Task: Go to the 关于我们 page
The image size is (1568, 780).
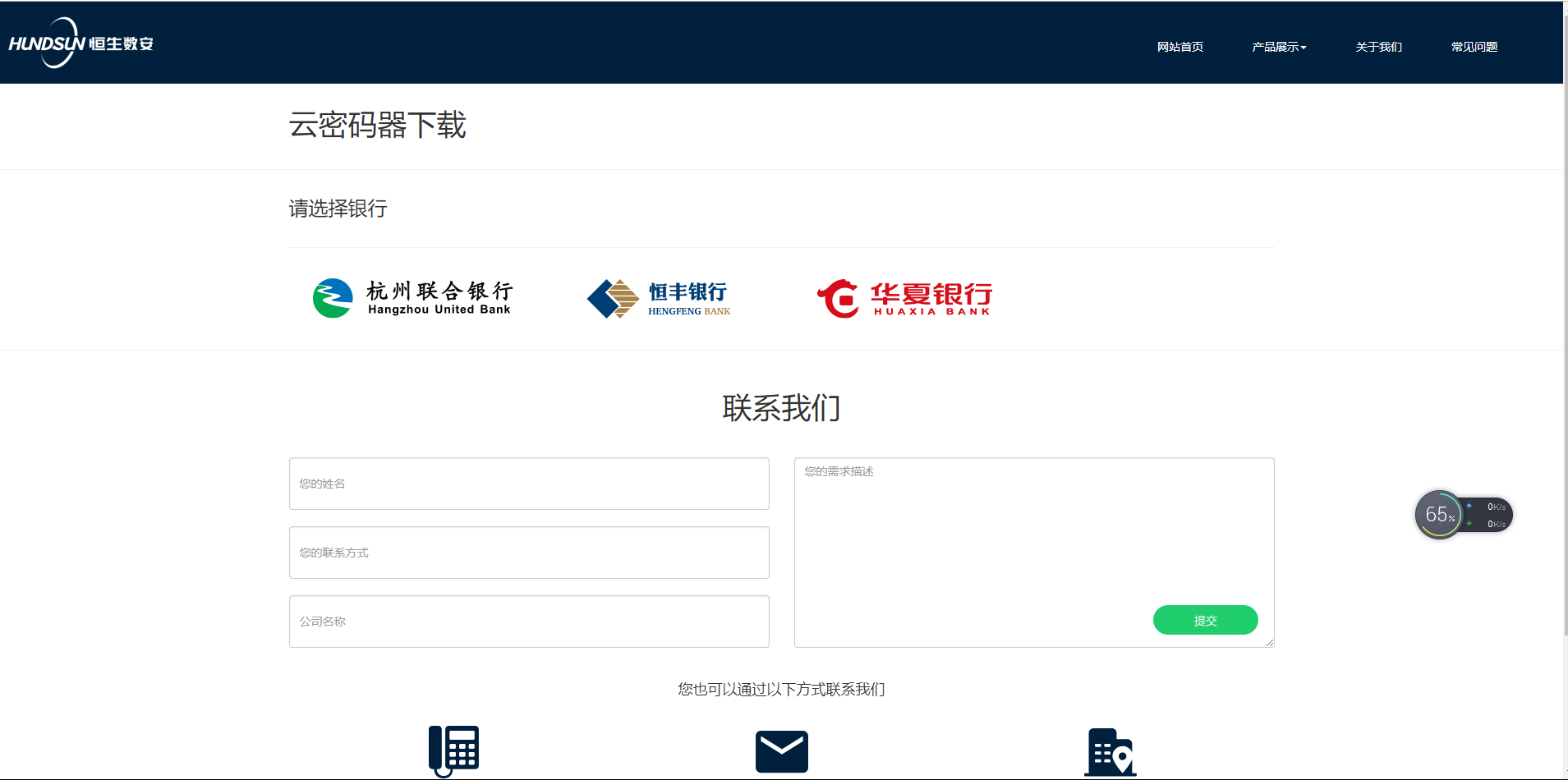Action: [x=1378, y=47]
